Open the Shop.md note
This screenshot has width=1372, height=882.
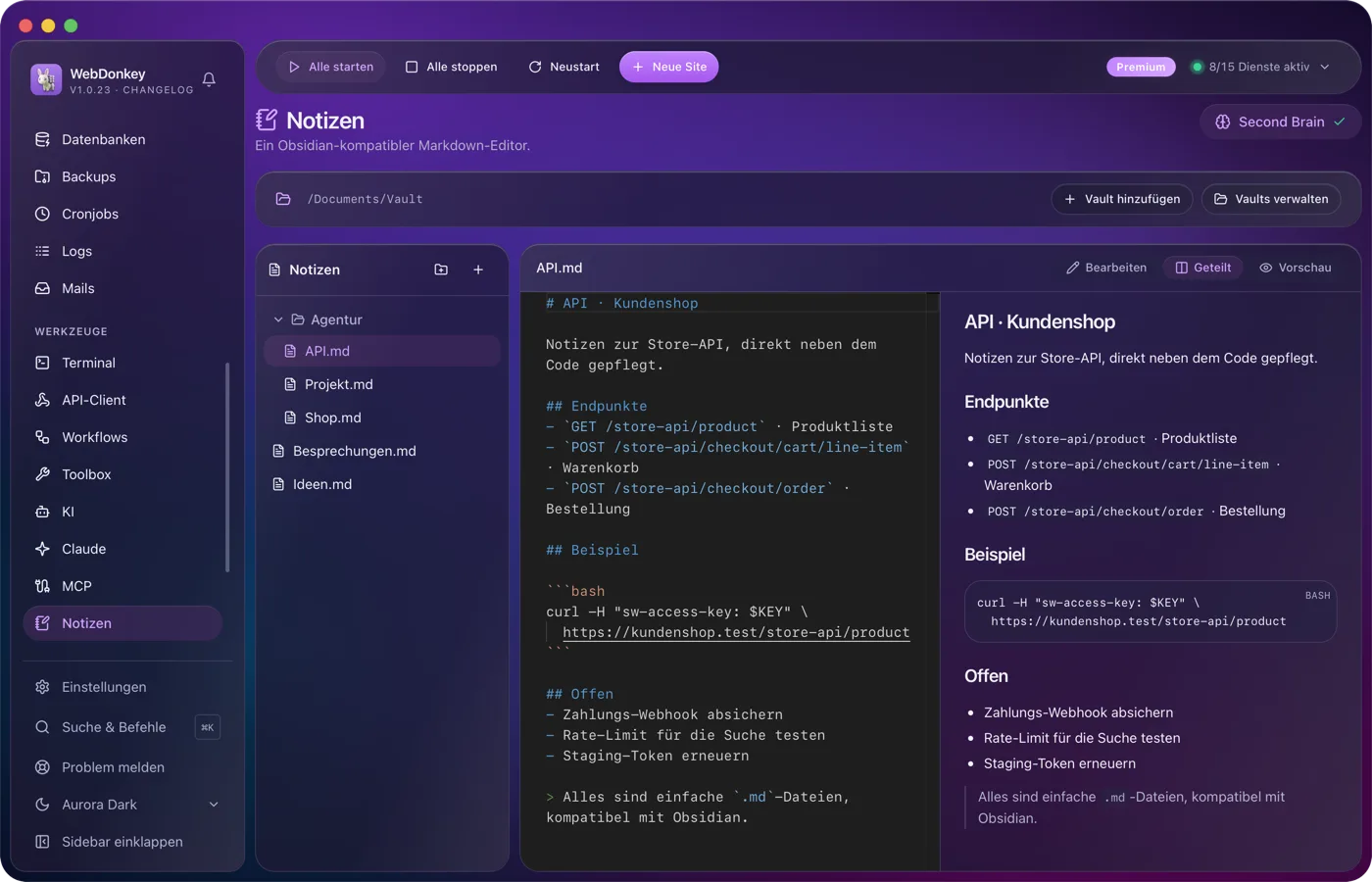pos(382,417)
